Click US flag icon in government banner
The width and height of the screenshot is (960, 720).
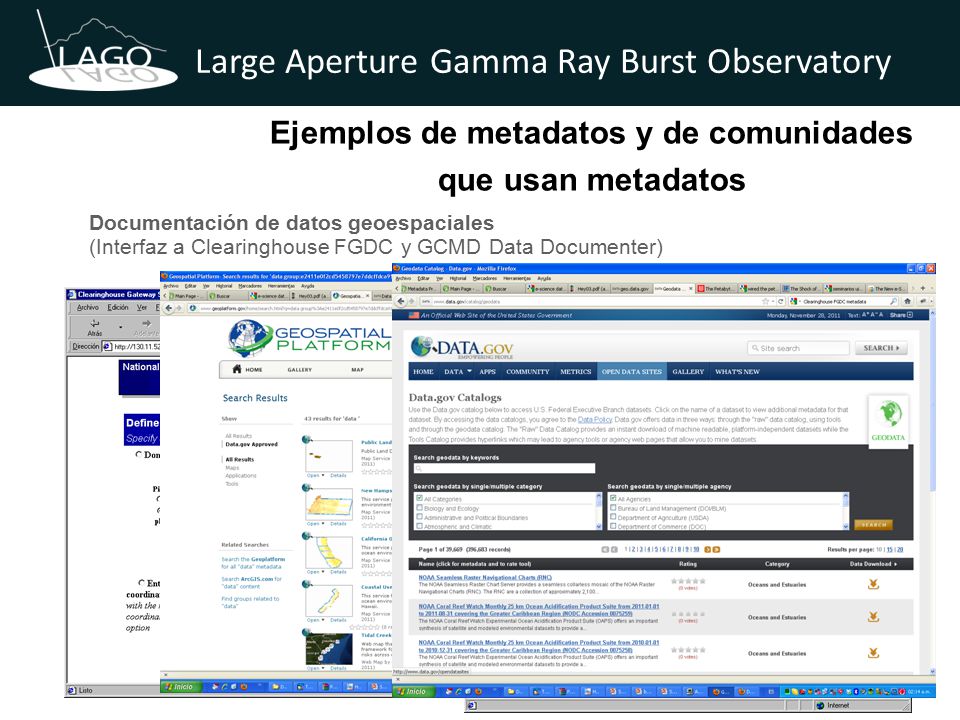click(x=414, y=315)
